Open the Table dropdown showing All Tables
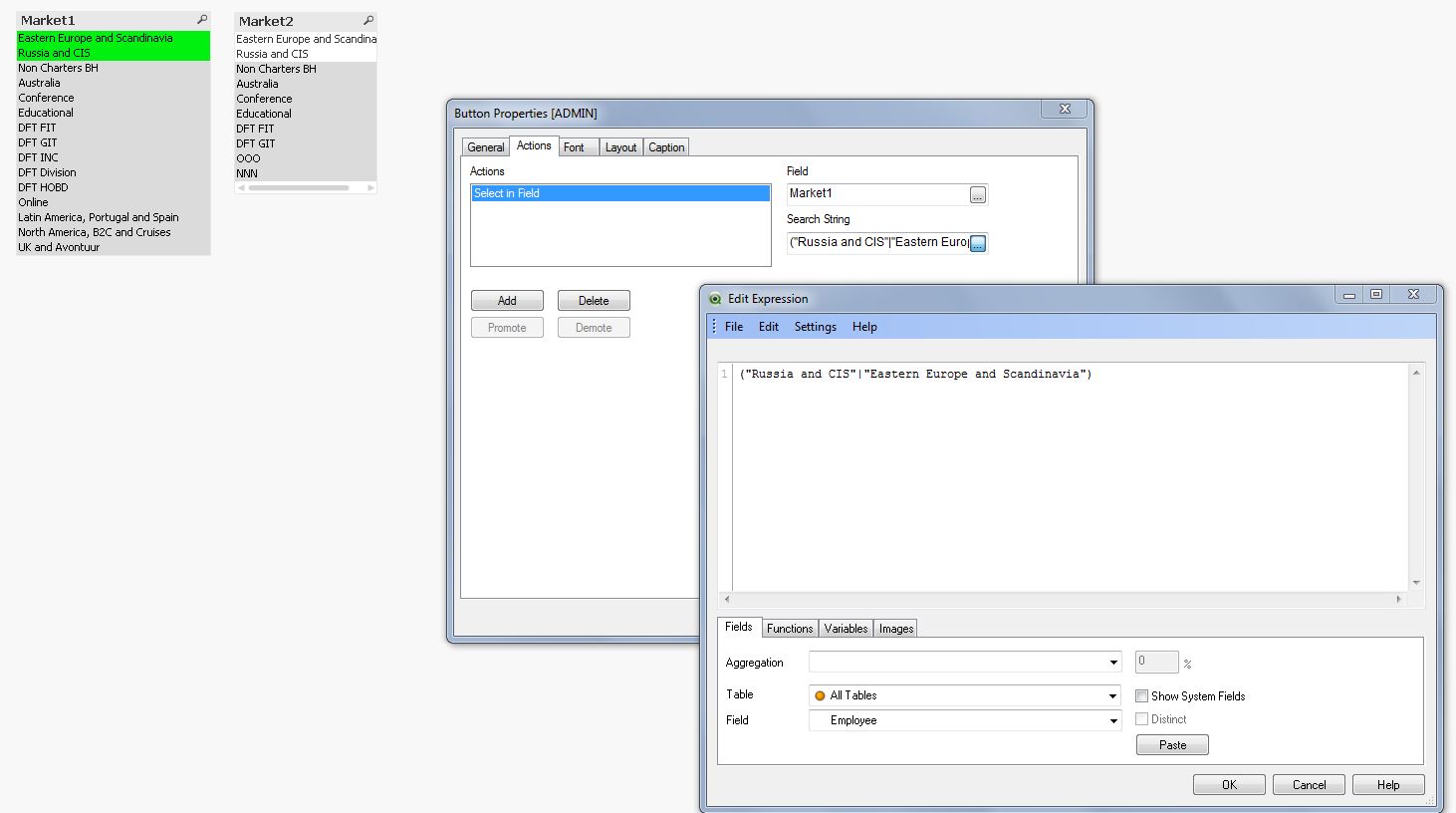Image resolution: width=1456 pixels, height=813 pixels. (1113, 695)
